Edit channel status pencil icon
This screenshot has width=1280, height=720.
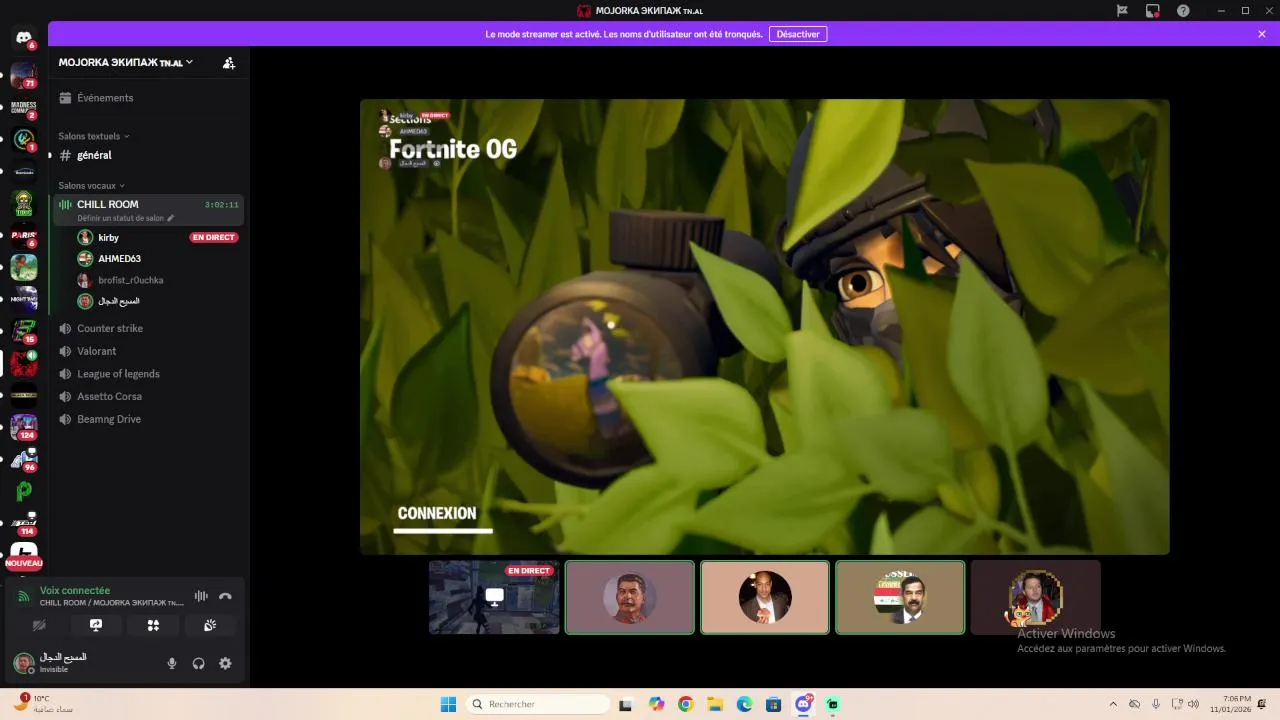click(x=170, y=218)
